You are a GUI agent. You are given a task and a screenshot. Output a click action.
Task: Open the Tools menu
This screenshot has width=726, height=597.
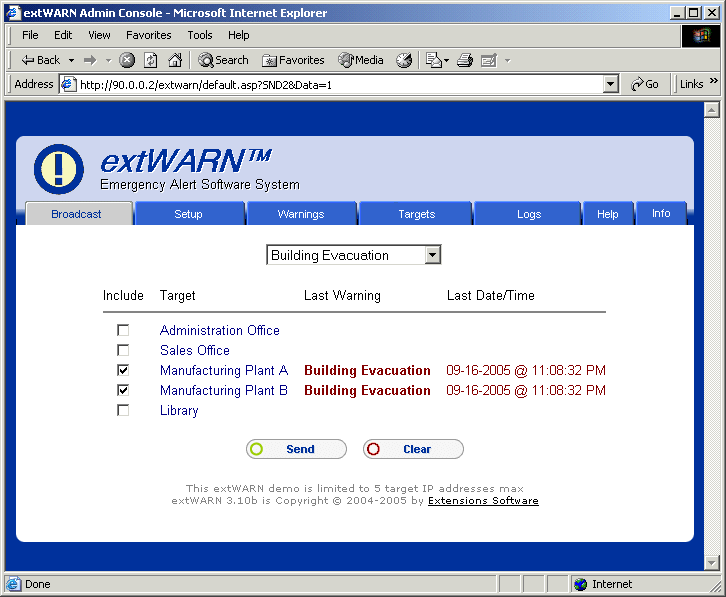coord(200,35)
